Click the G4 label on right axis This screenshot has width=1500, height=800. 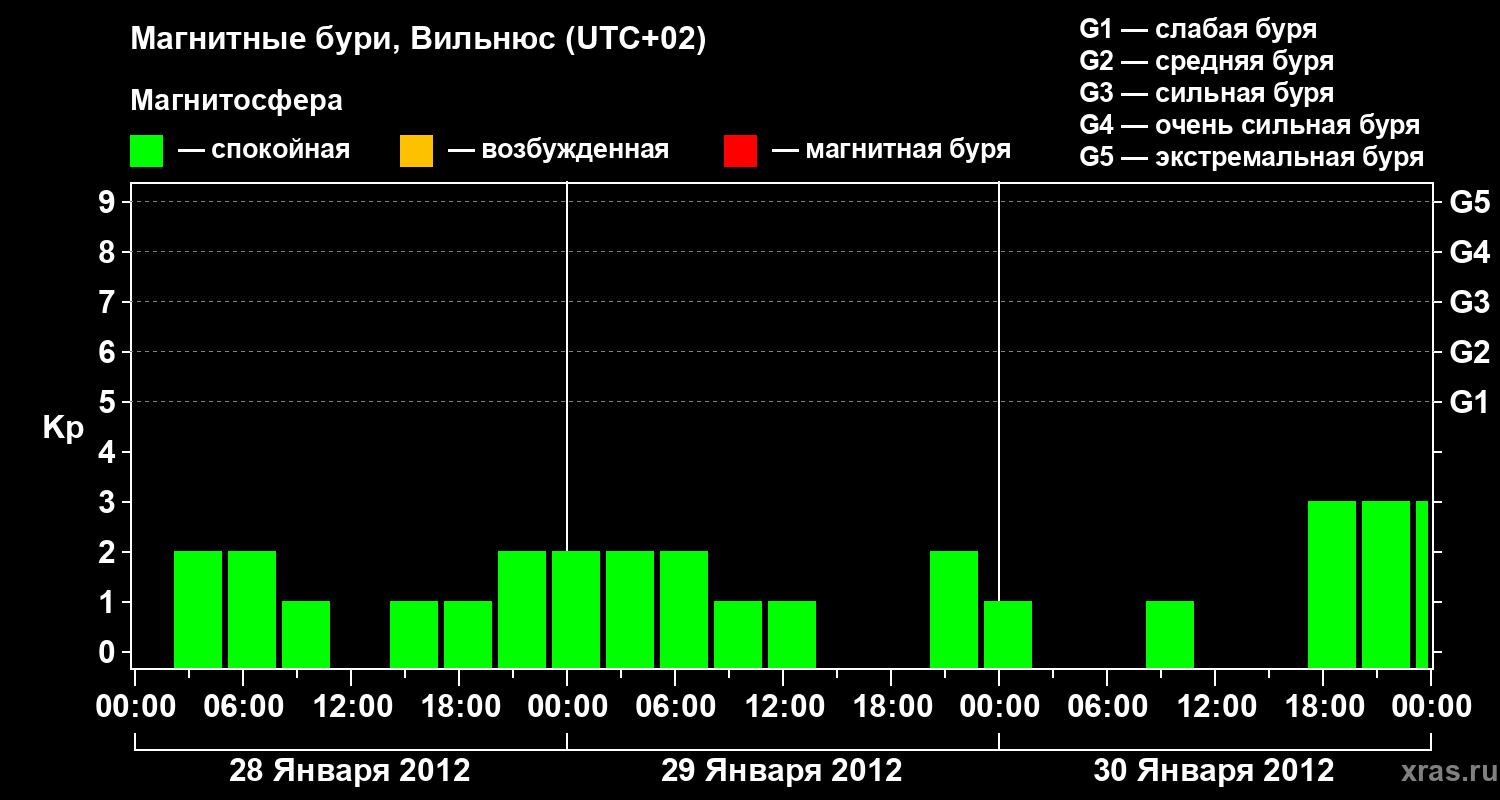click(x=1469, y=252)
